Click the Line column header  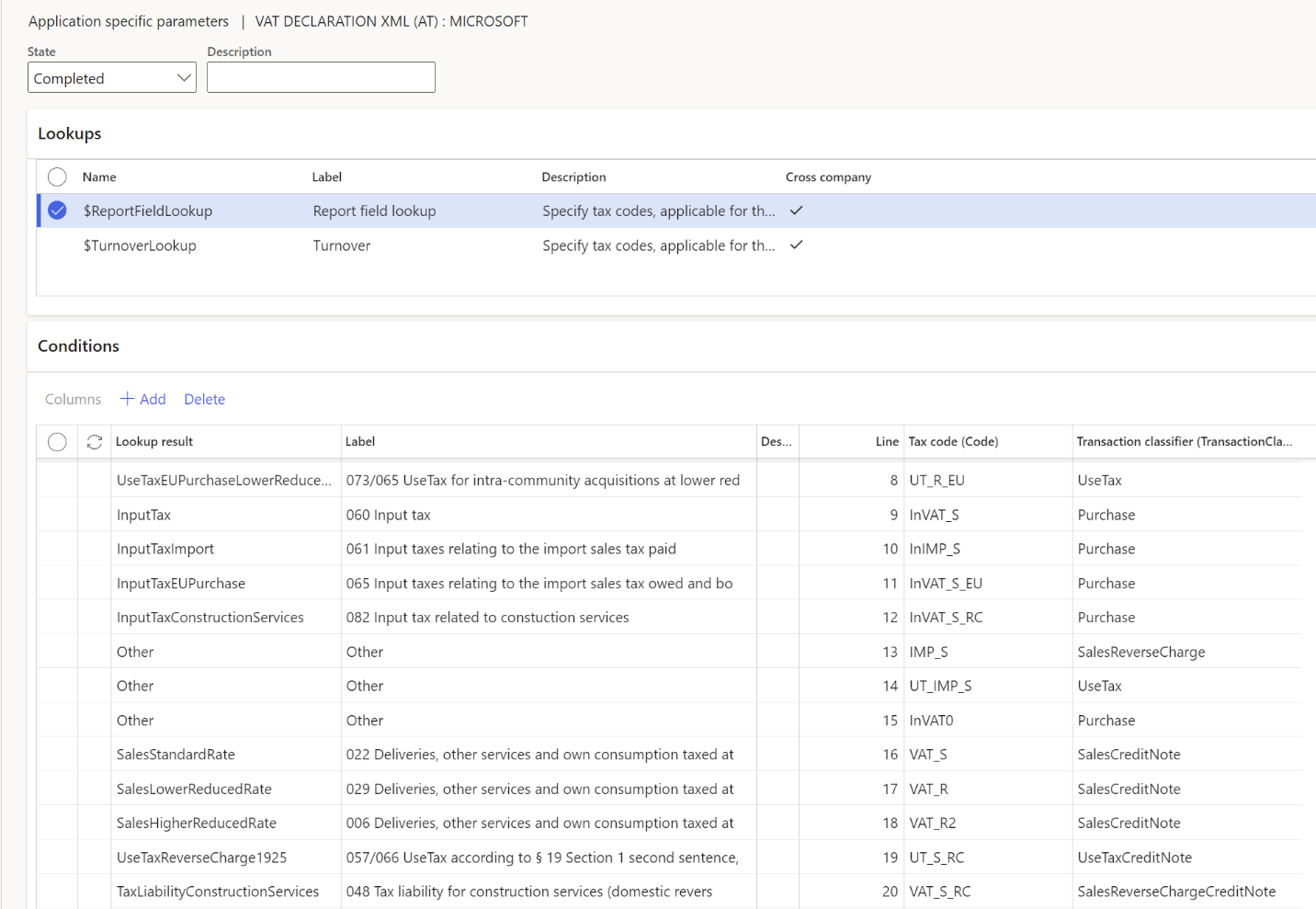[887, 441]
